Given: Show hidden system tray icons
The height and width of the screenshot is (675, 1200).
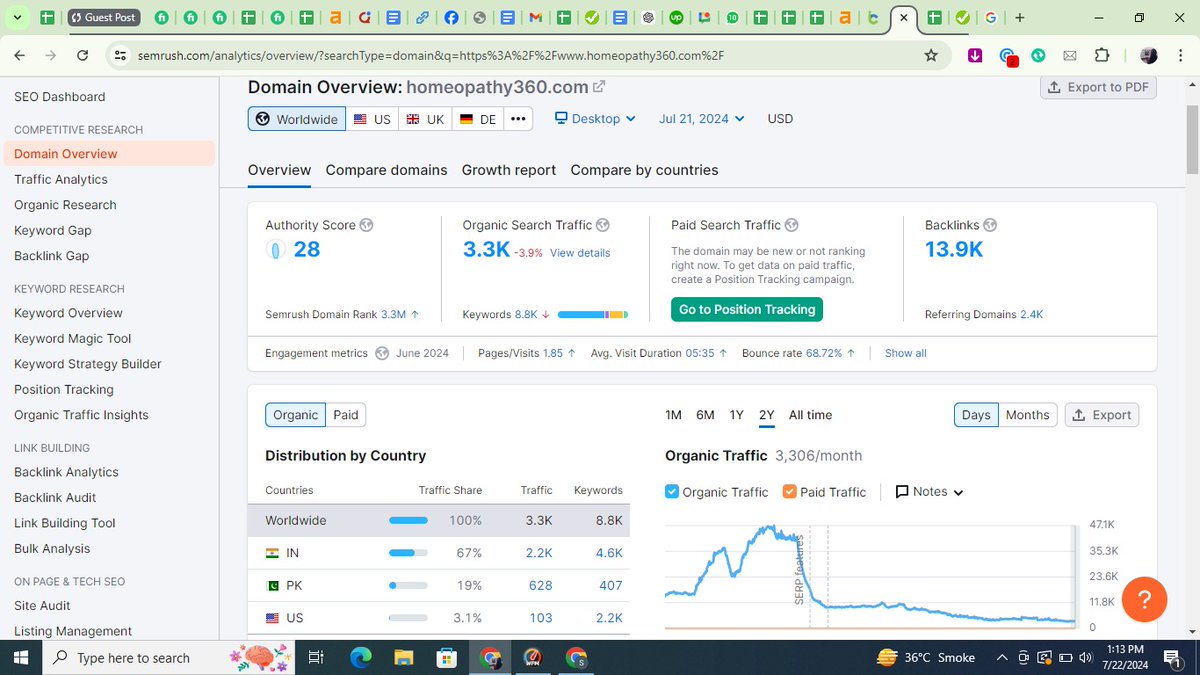Looking at the screenshot, I should click(x=1002, y=658).
